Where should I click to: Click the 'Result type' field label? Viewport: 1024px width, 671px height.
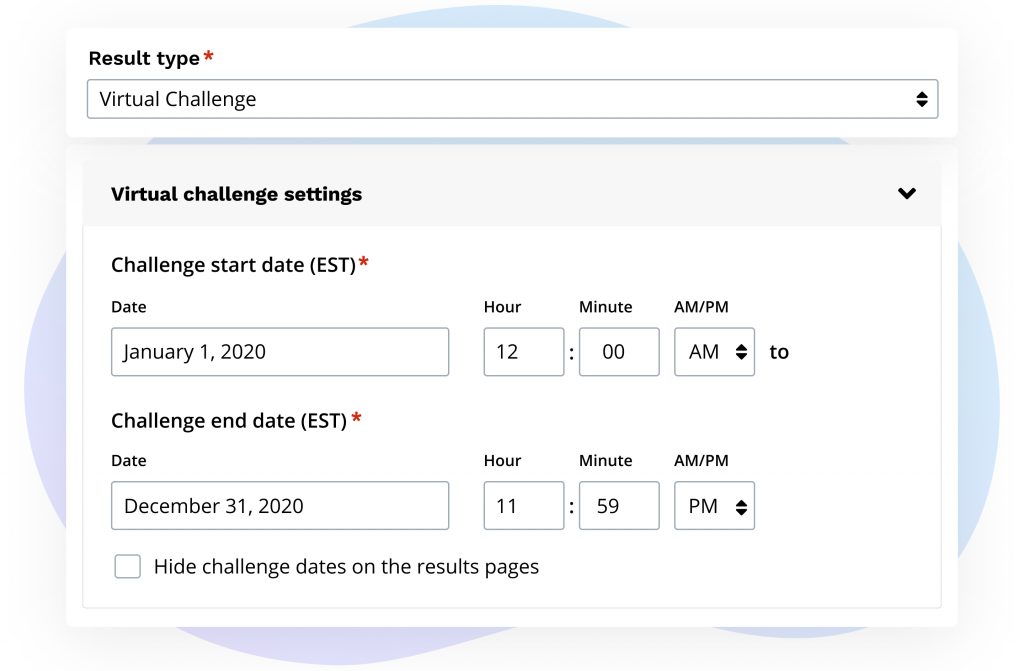144,58
